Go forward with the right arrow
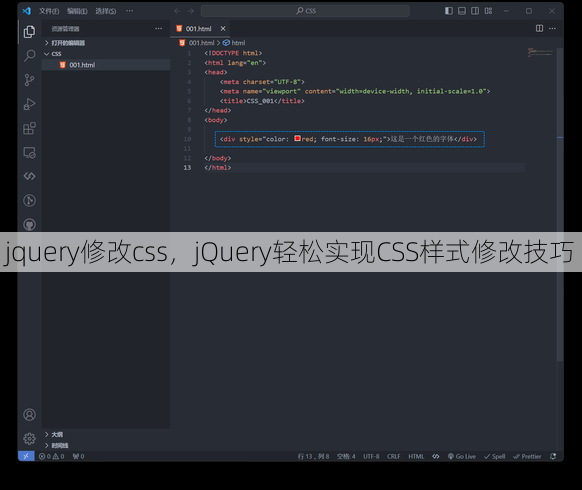This screenshot has width=582, height=490. (x=190, y=11)
